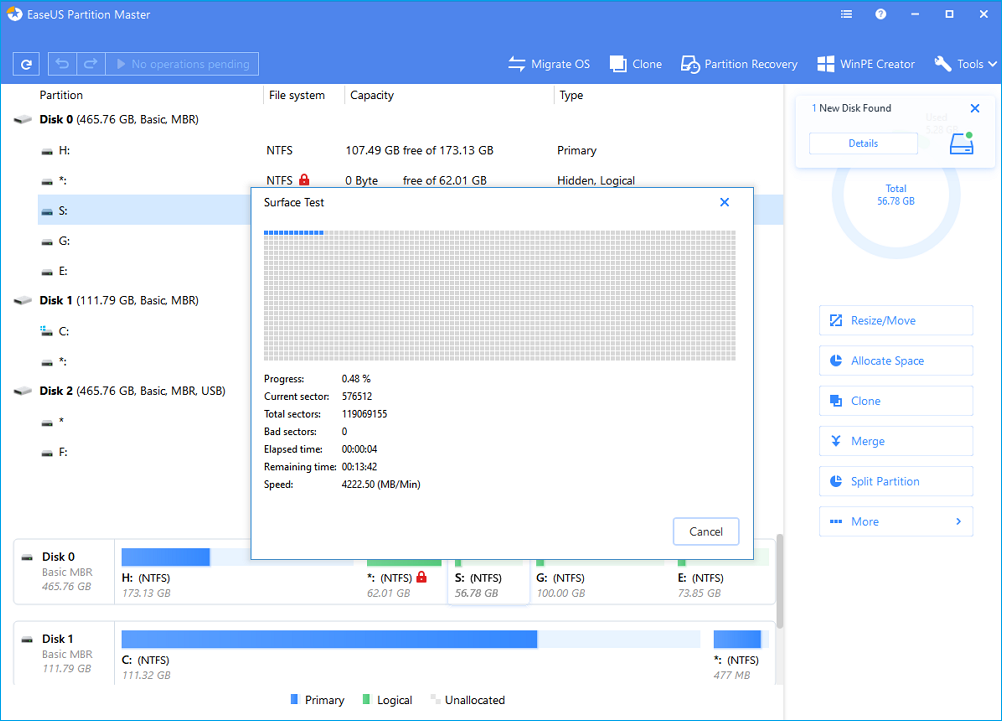The width and height of the screenshot is (1002, 721).
Task: Click the refresh disk icon
Action: click(x=26, y=64)
